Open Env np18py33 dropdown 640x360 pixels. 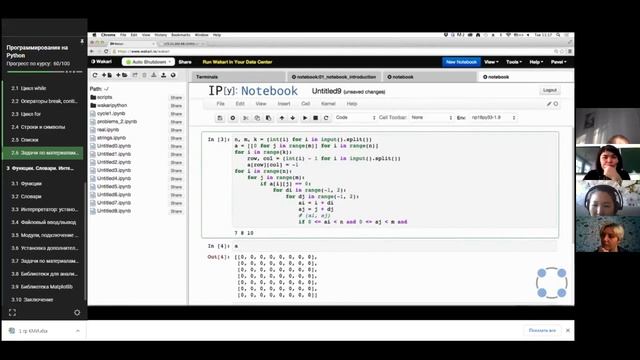(x=493, y=118)
